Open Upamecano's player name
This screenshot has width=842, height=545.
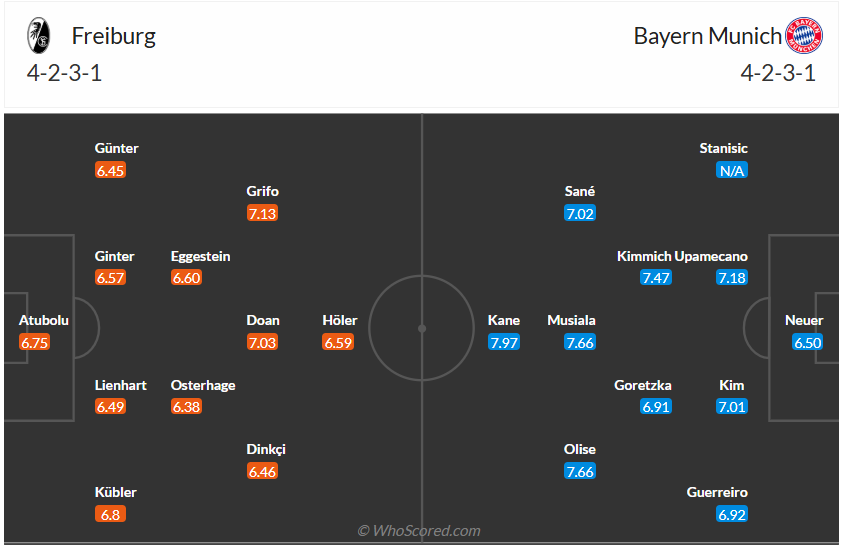(711, 256)
